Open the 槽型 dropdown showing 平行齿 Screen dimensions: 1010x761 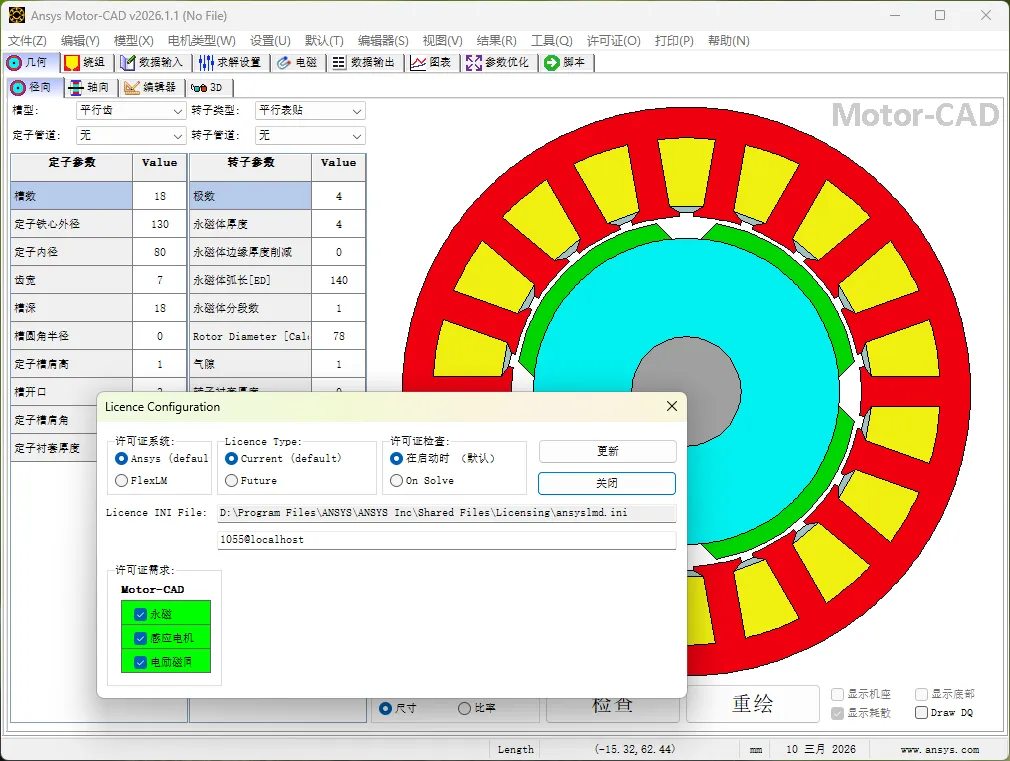(x=131, y=111)
